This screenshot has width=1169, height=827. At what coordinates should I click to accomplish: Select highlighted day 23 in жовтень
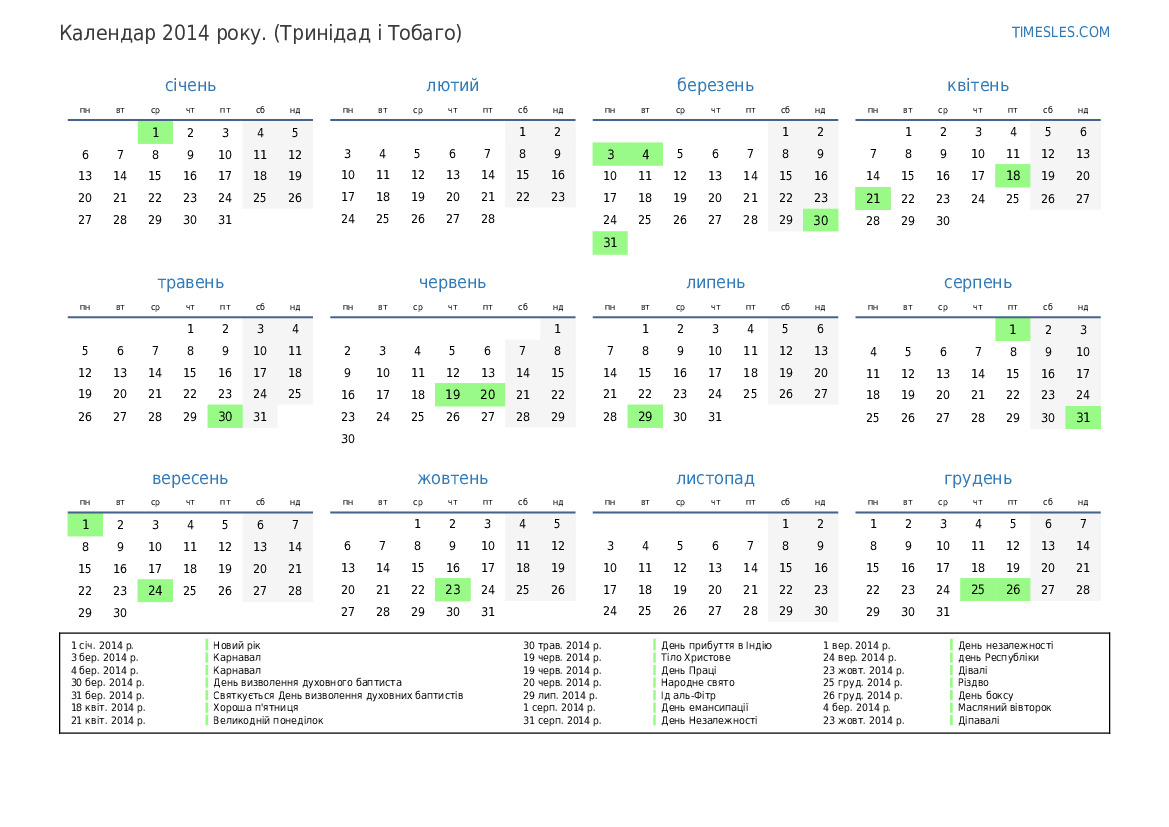453,589
